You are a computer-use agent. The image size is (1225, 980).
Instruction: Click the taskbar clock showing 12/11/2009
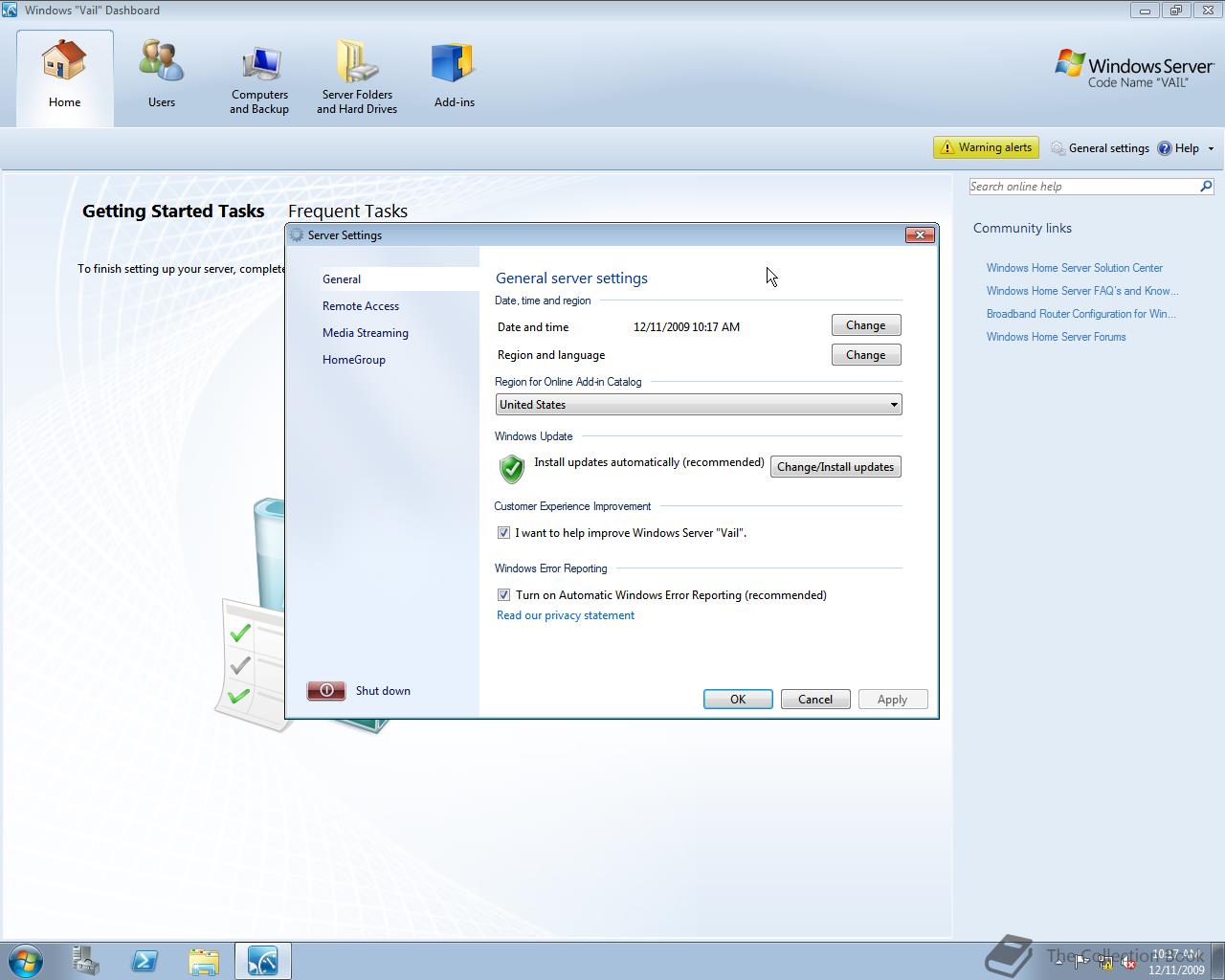point(1176,962)
